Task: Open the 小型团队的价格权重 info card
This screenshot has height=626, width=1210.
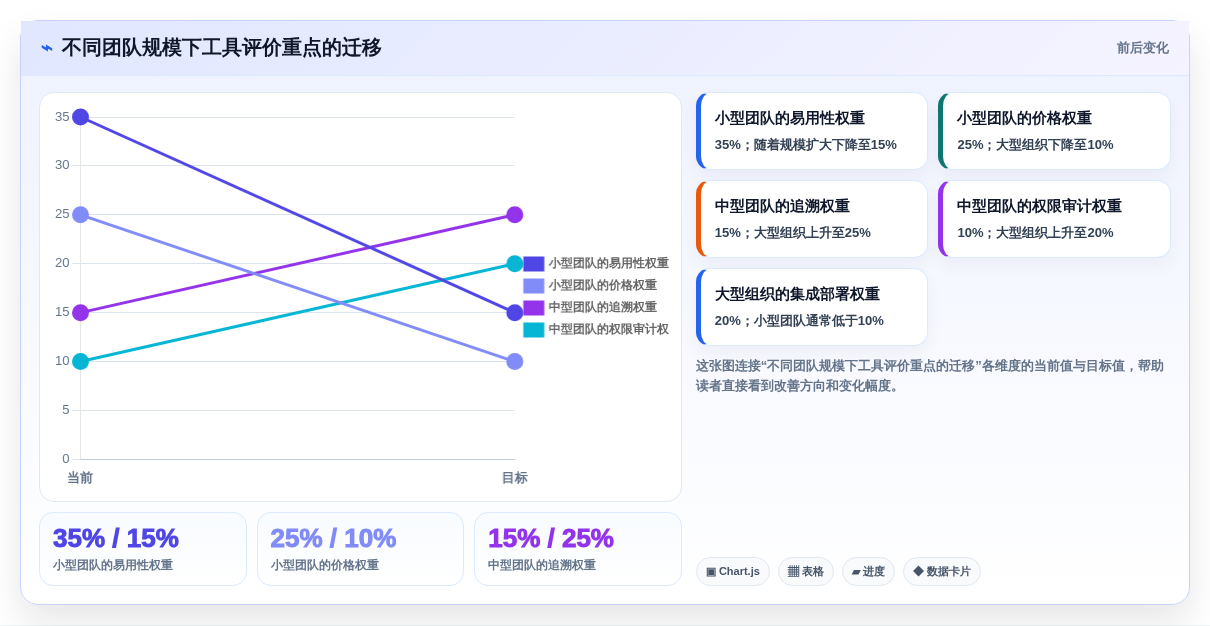Action: (1054, 131)
